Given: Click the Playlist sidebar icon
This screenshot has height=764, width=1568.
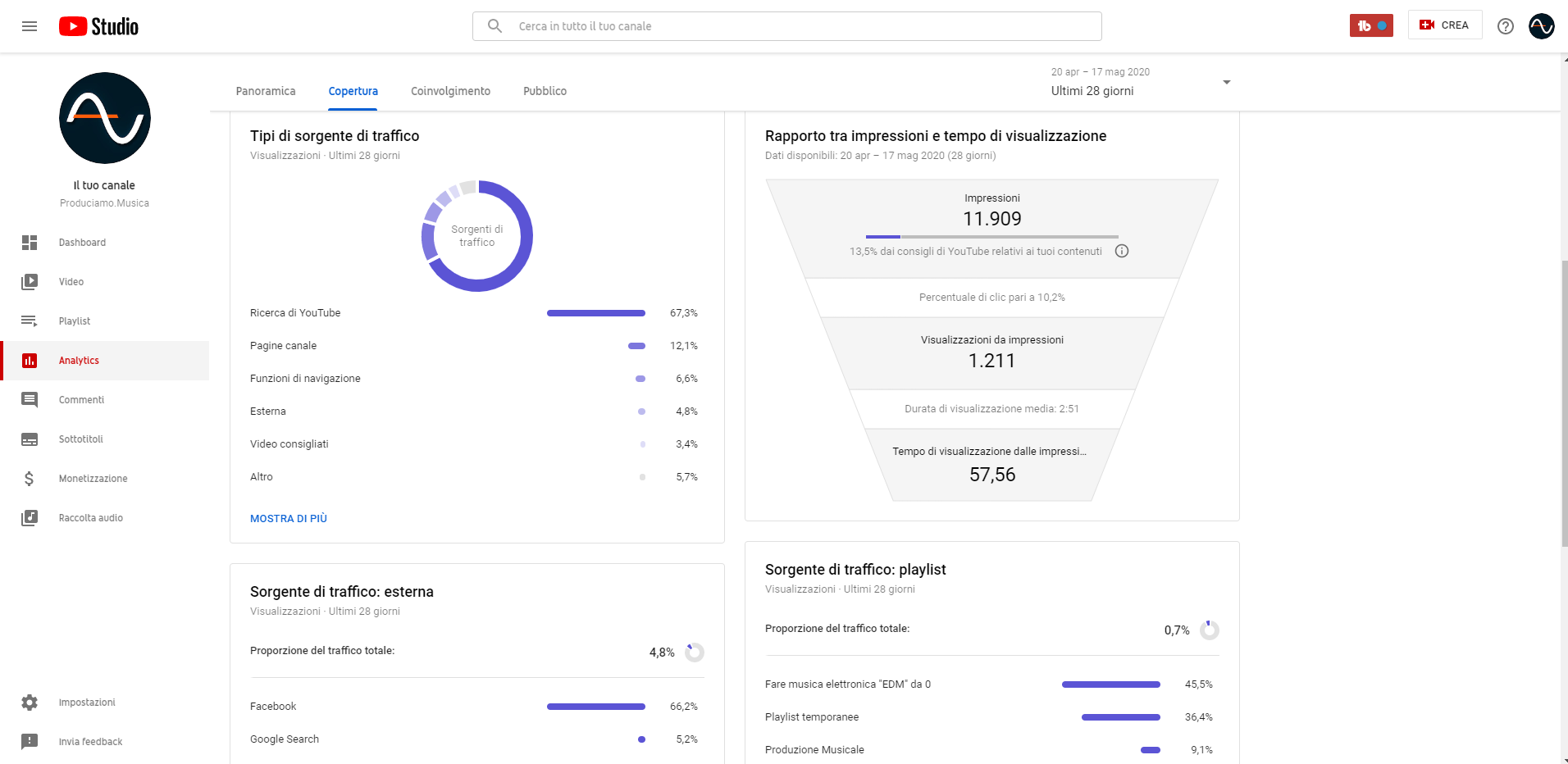Looking at the screenshot, I should coord(30,321).
